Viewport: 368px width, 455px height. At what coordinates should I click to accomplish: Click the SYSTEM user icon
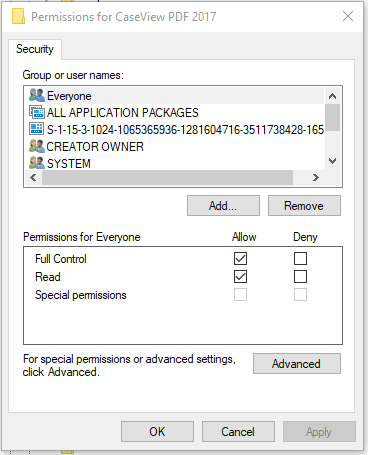click(37, 163)
